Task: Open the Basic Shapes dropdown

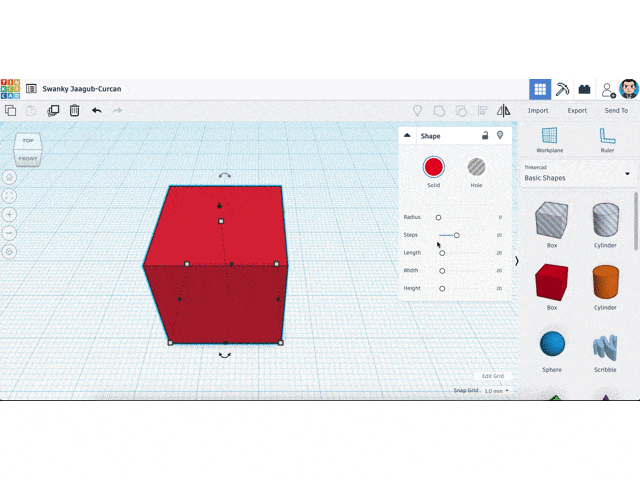Action: tap(578, 177)
